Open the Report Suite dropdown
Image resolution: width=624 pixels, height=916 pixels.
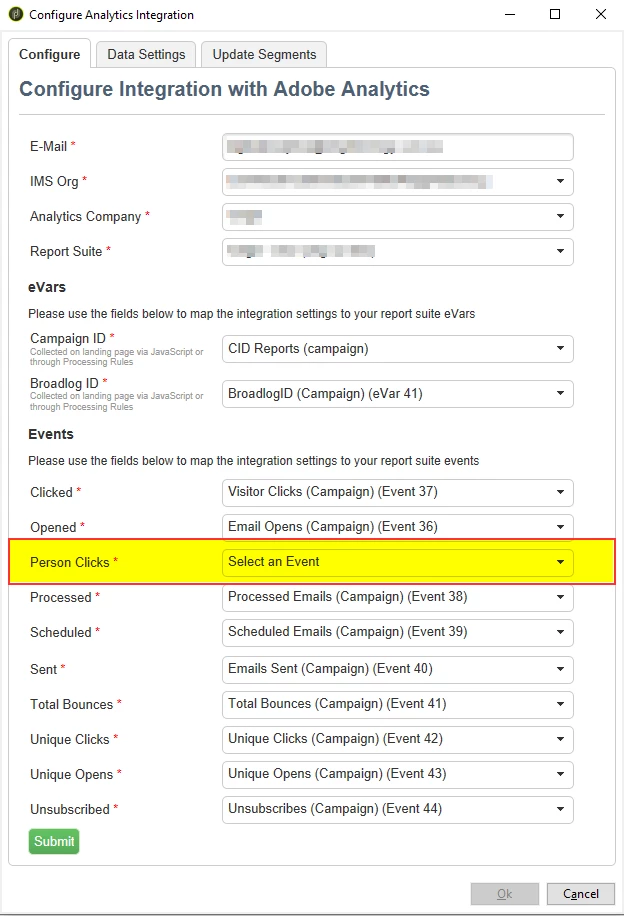click(397, 252)
